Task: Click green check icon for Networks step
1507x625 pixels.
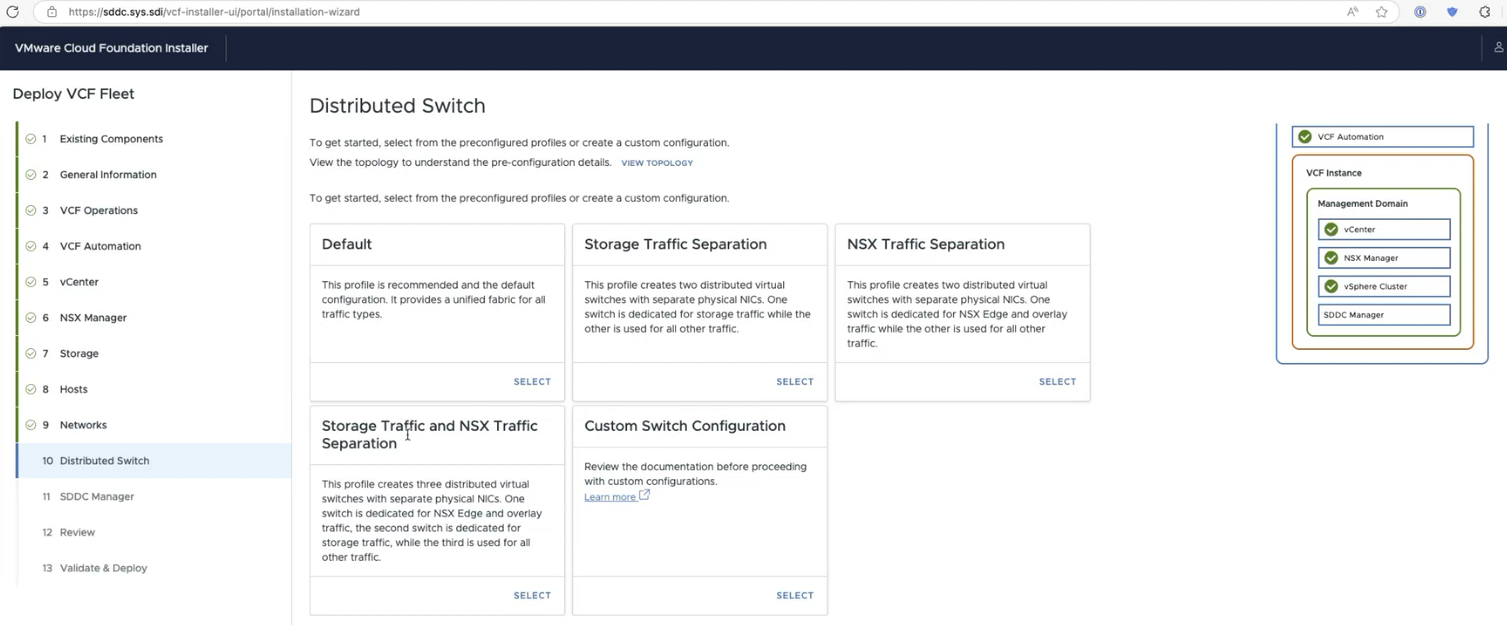Action: (31, 425)
